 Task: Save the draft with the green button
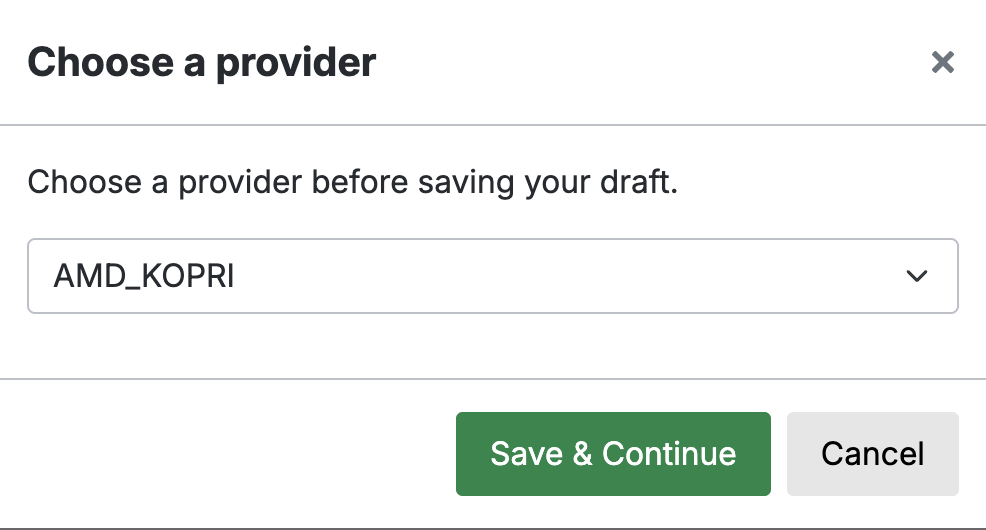coord(613,454)
